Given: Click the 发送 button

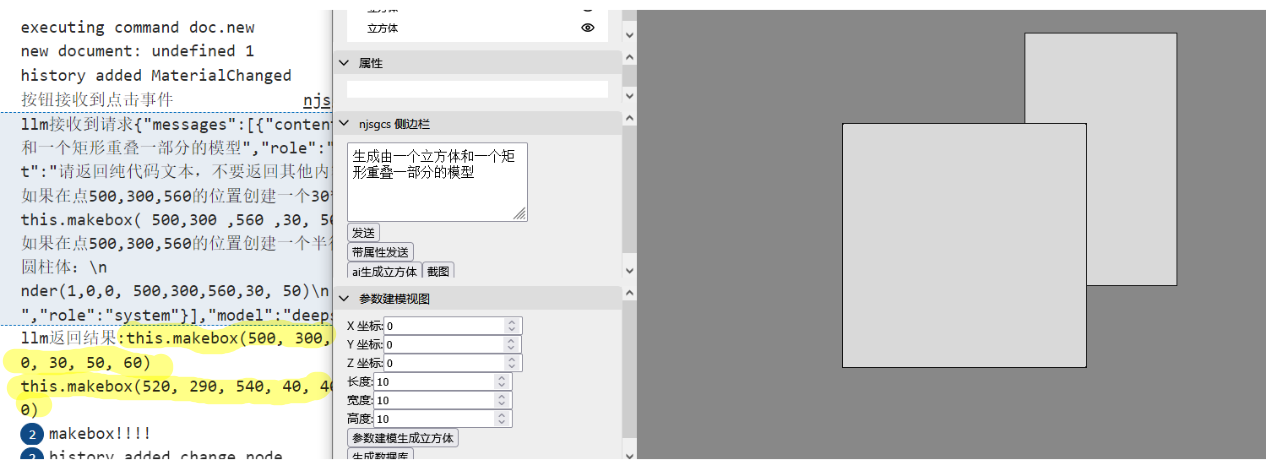Looking at the screenshot, I should (x=363, y=233).
